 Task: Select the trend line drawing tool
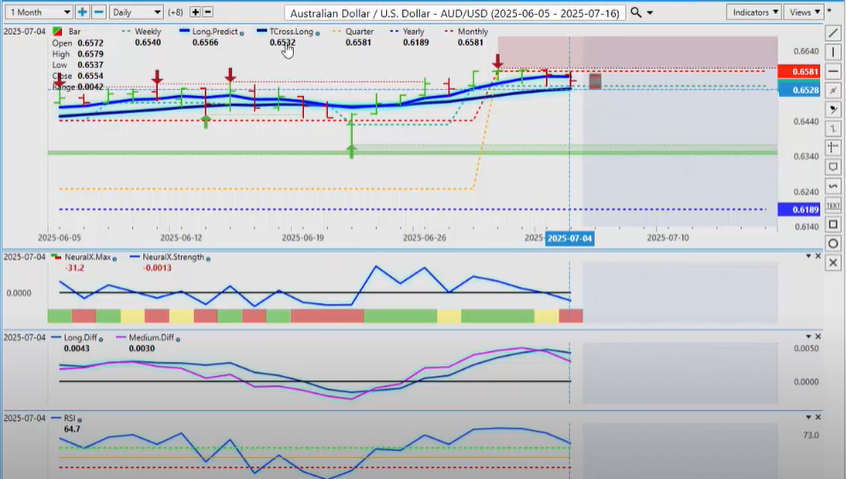tap(834, 32)
